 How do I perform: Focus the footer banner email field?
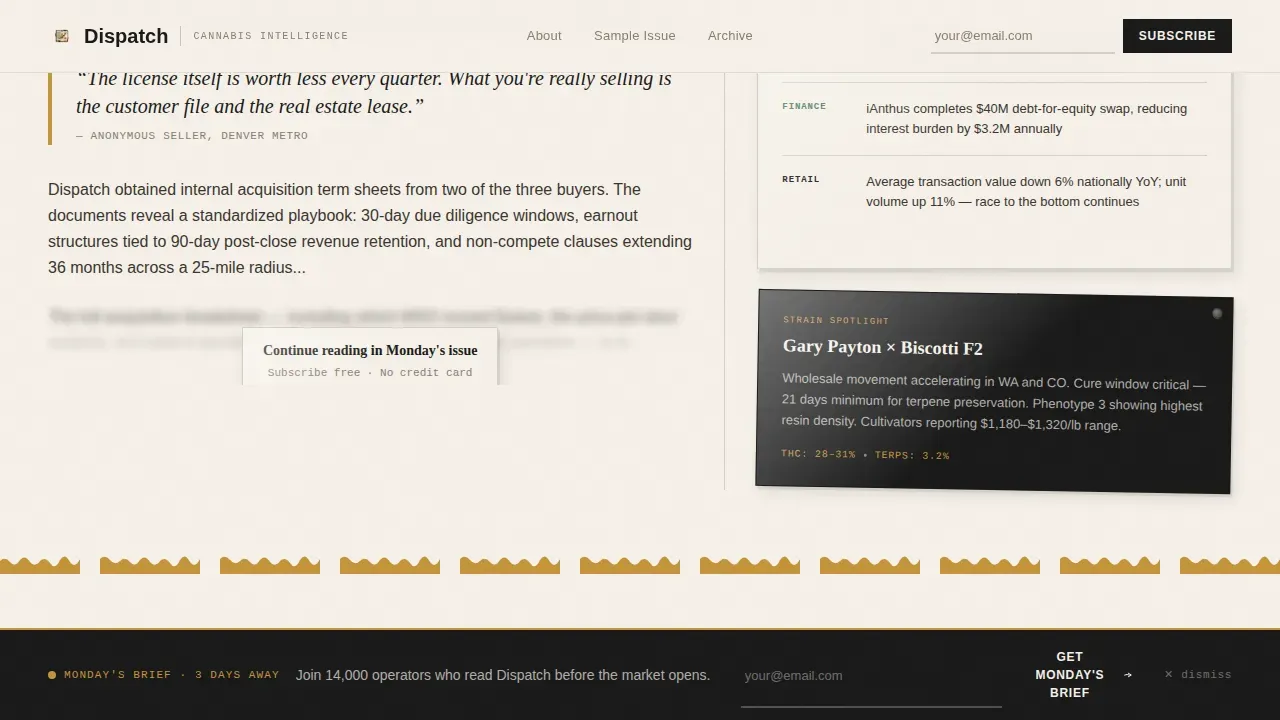coord(871,676)
